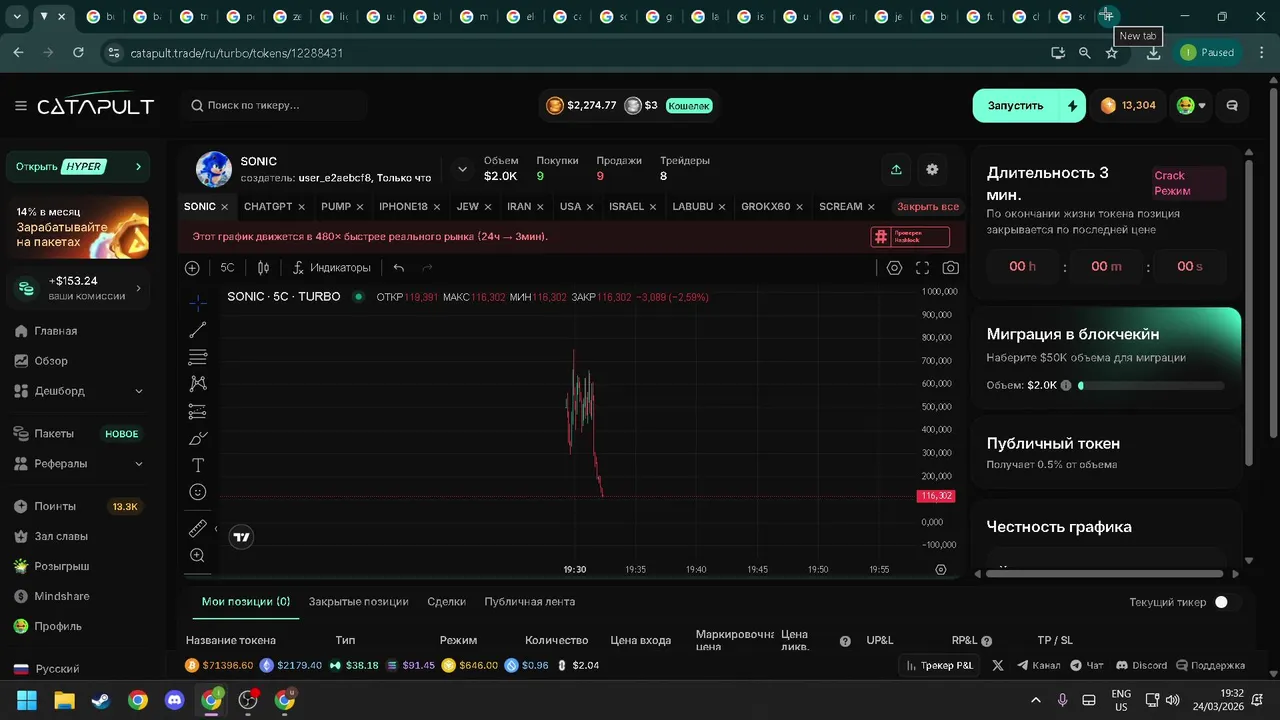Viewport: 1280px width, 720px height.
Task: Collapse the drawing toolbar with side arrow
Action: [216, 529]
